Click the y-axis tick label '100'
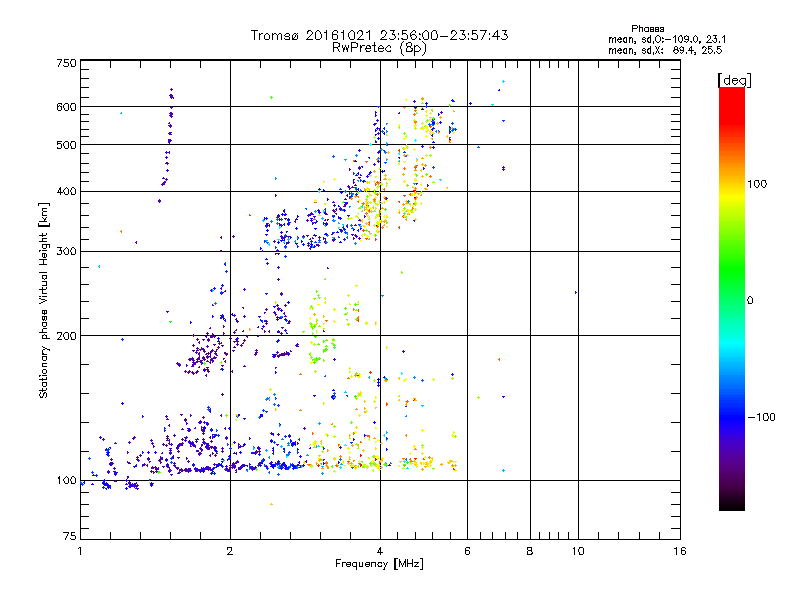 67,481
